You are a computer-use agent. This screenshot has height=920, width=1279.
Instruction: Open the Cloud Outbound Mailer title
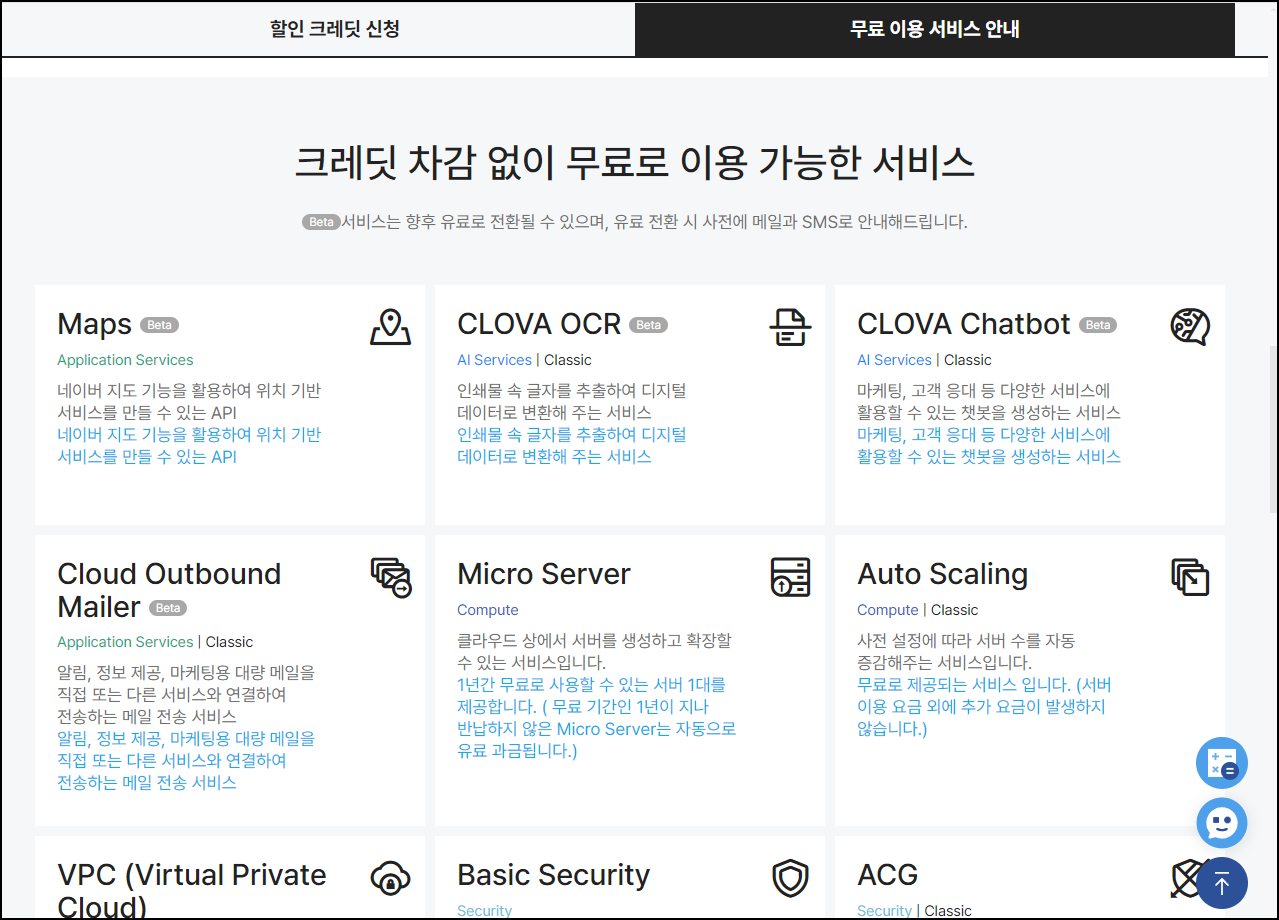169,590
